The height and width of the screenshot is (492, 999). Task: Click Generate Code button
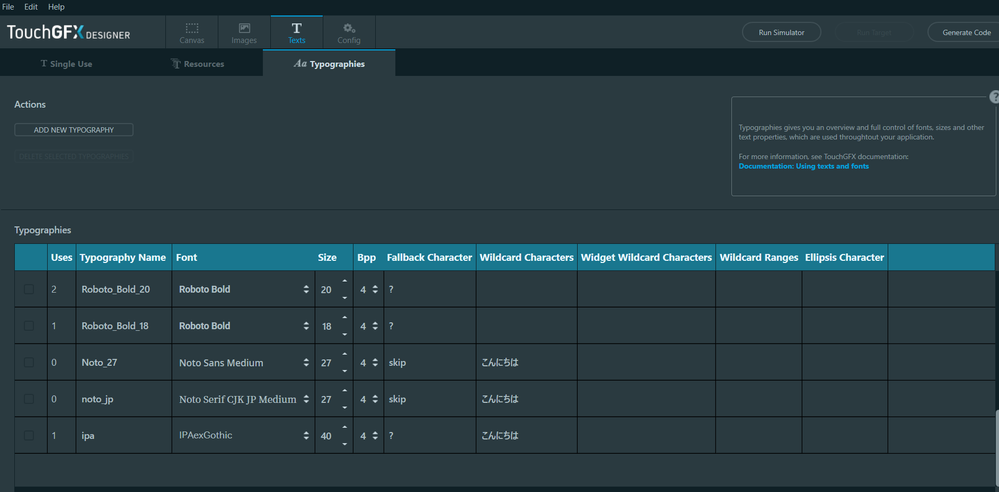tap(966, 33)
